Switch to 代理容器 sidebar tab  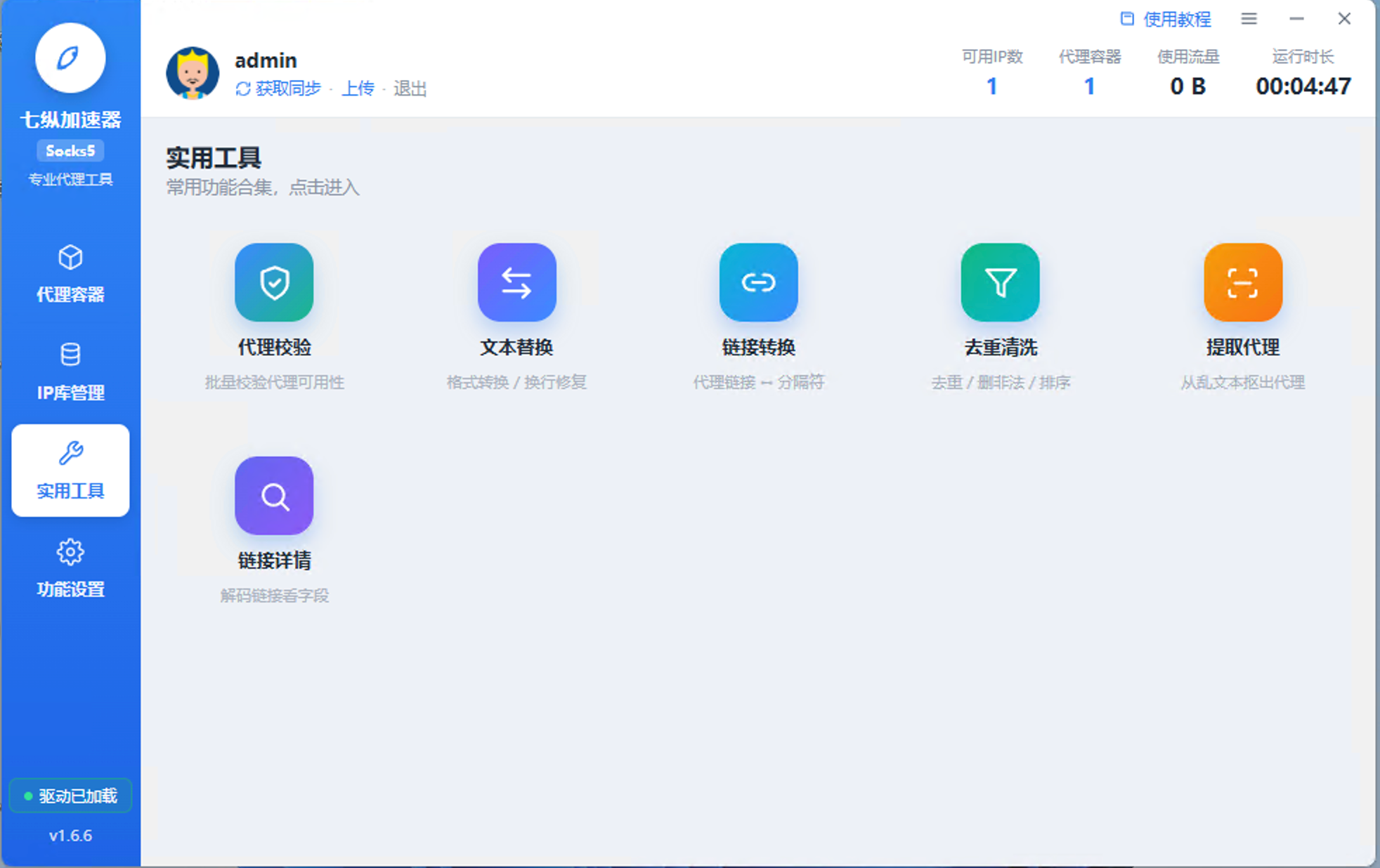(x=70, y=274)
